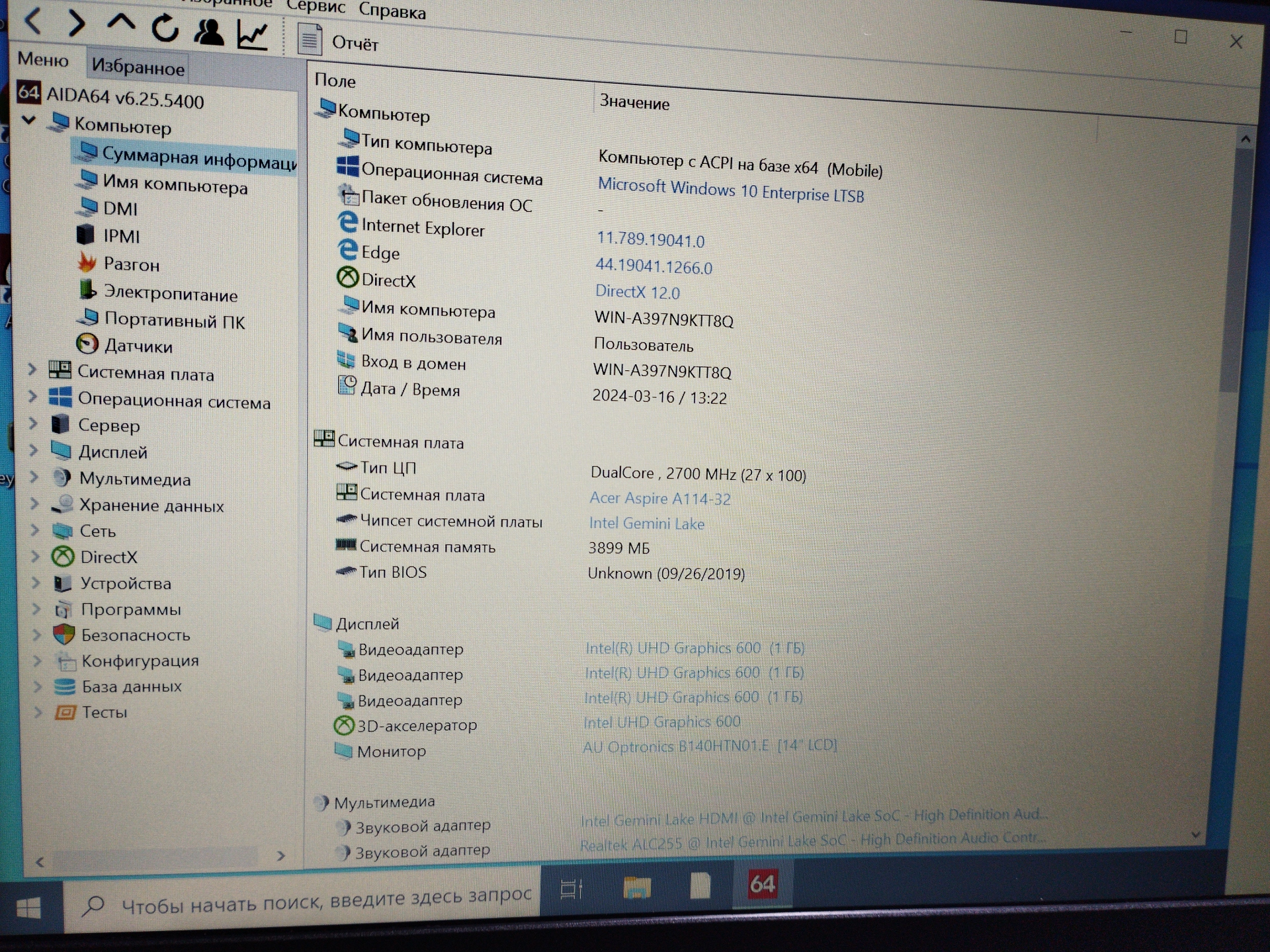Click the Back navigation arrow

click(x=33, y=20)
